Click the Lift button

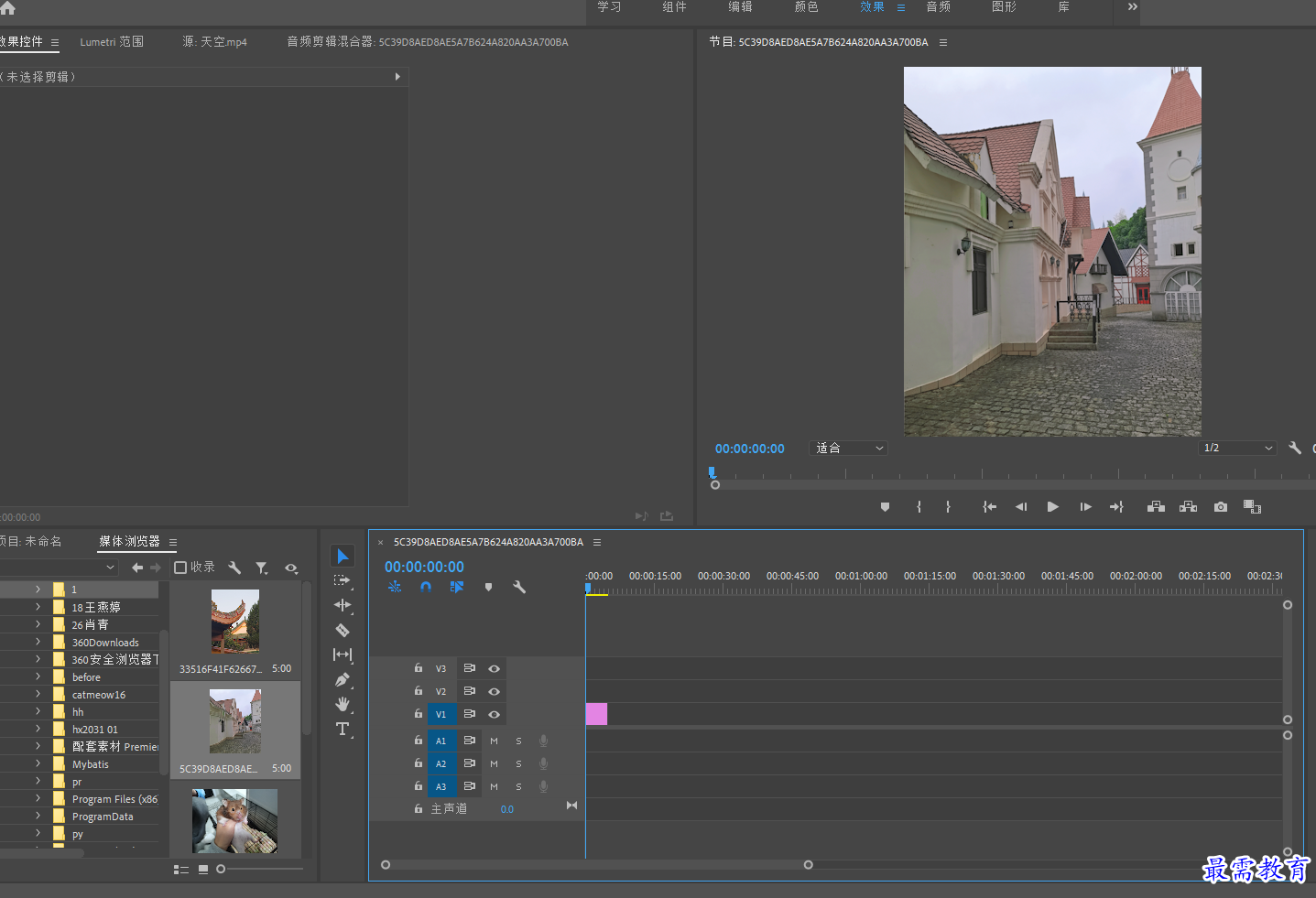click(x=1156, y=507)
